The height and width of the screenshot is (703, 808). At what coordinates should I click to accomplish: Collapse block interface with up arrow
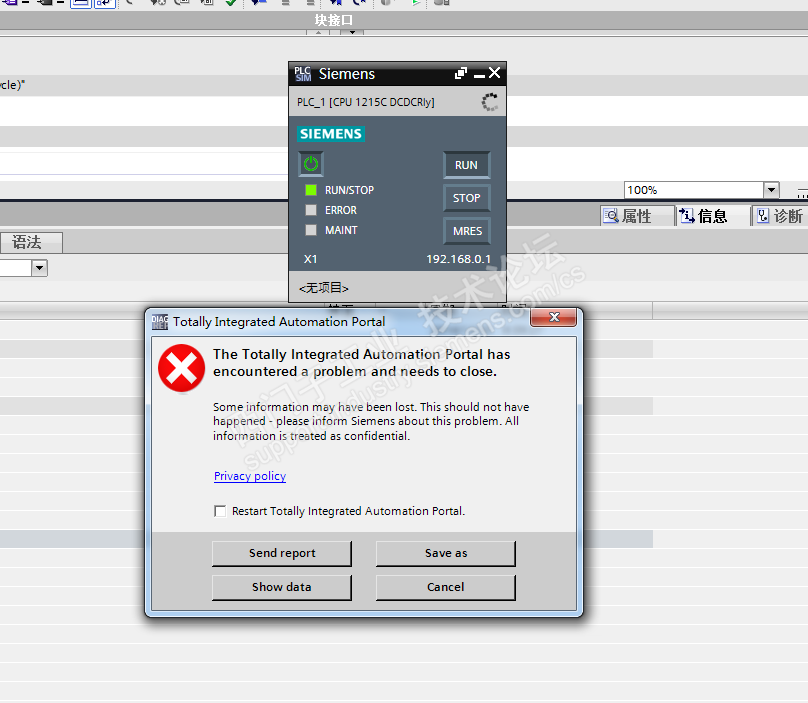[318, 32]
